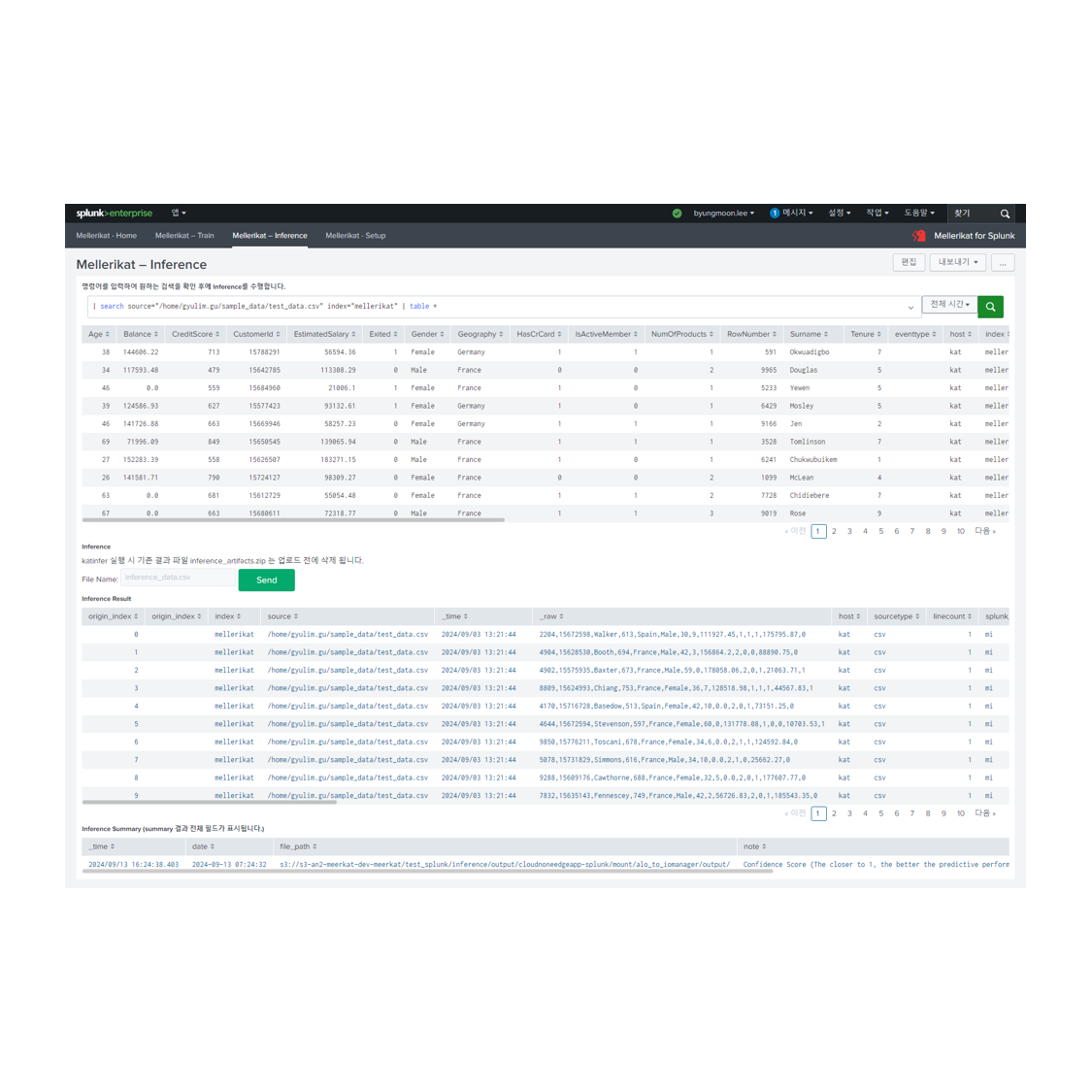Switch to the Mellerikat – Train tab

click(x=184, y=236)
